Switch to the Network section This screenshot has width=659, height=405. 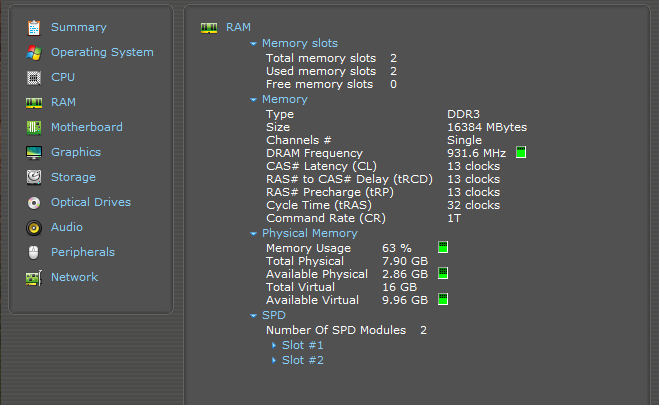pyautogui.click(x=74, y=277)
